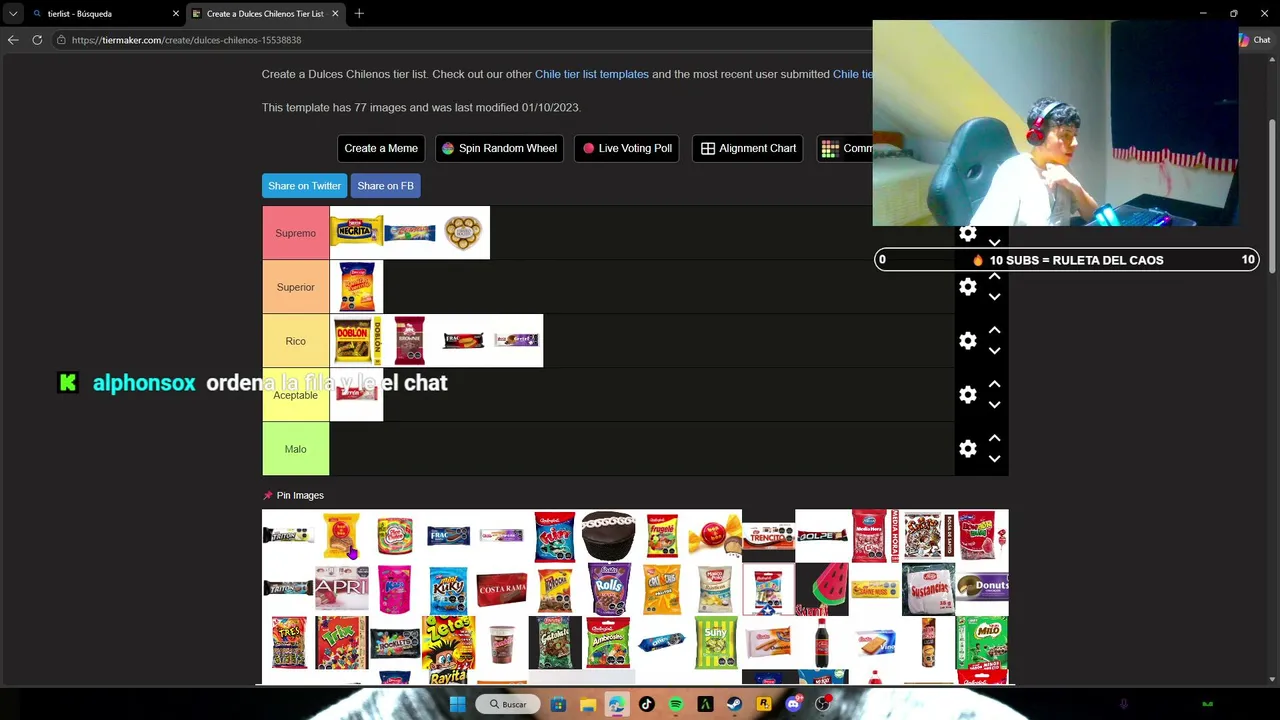Select the Oreo cookies image

(662, 642)
